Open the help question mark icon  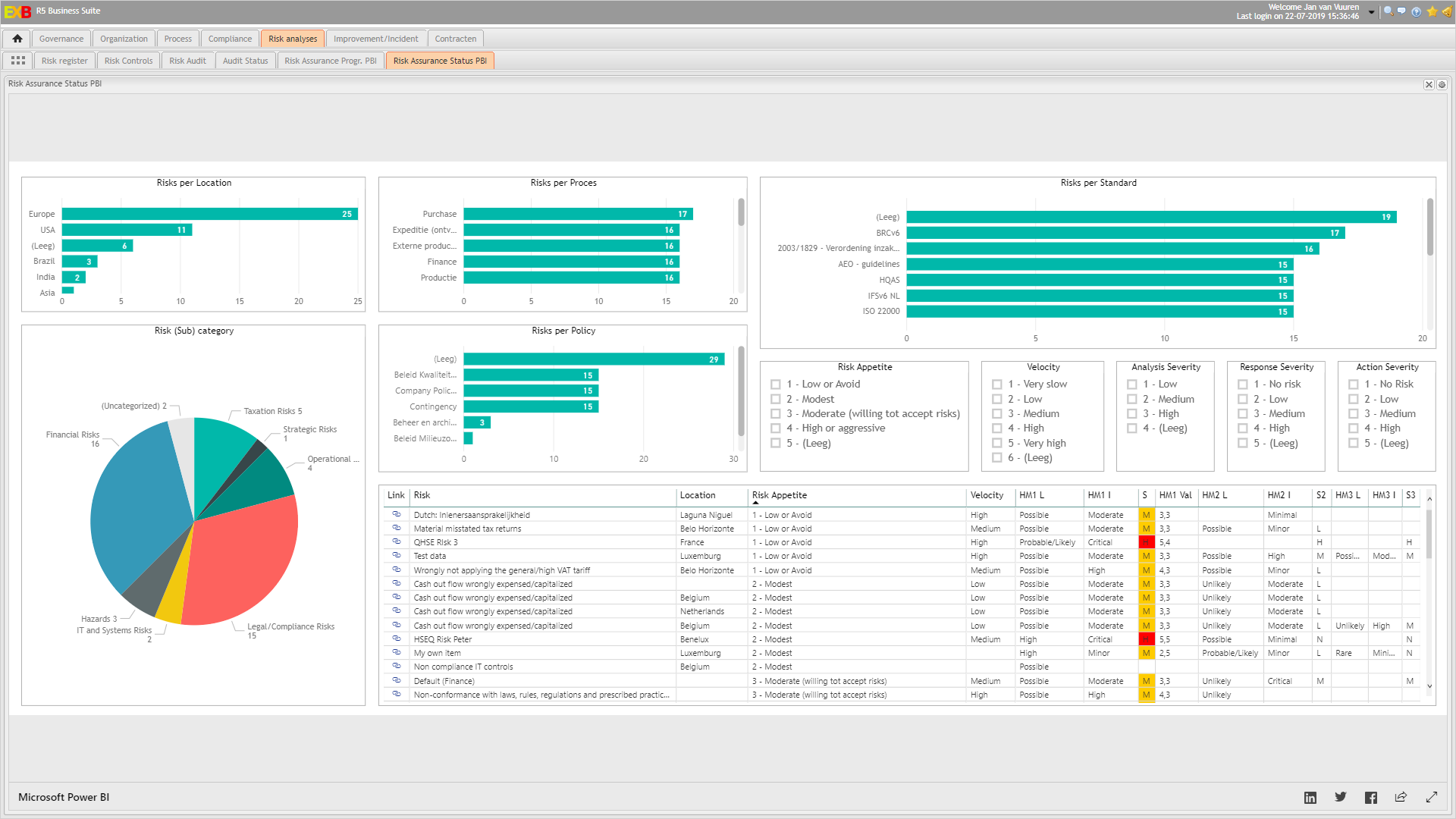tap(1416, 11)
